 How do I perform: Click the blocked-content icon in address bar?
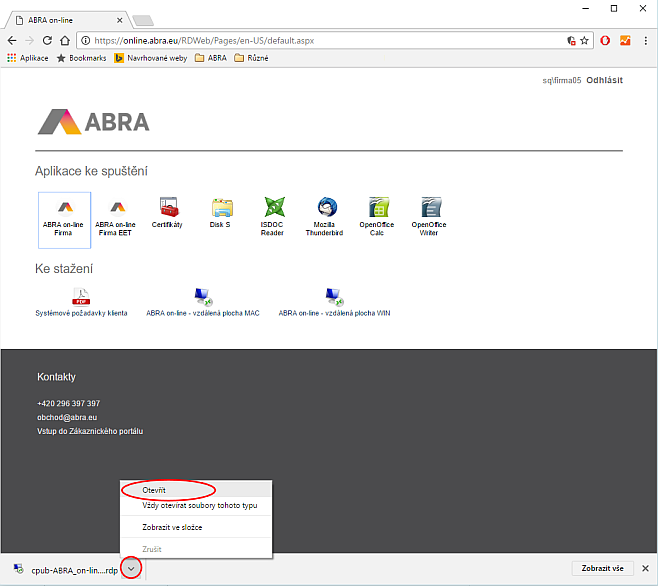tap(571, 40)
